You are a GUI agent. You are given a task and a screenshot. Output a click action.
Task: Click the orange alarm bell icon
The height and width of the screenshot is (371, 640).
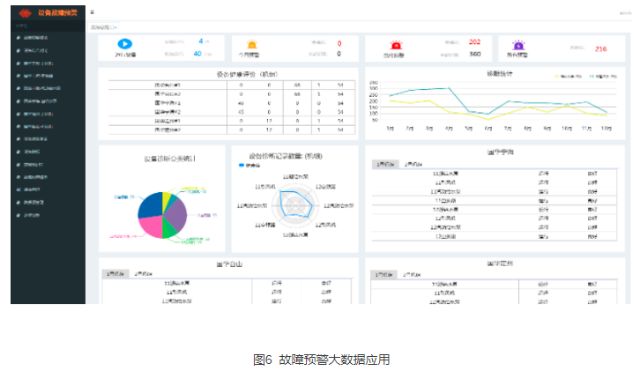pyautogui.click(x=252, y=45)
